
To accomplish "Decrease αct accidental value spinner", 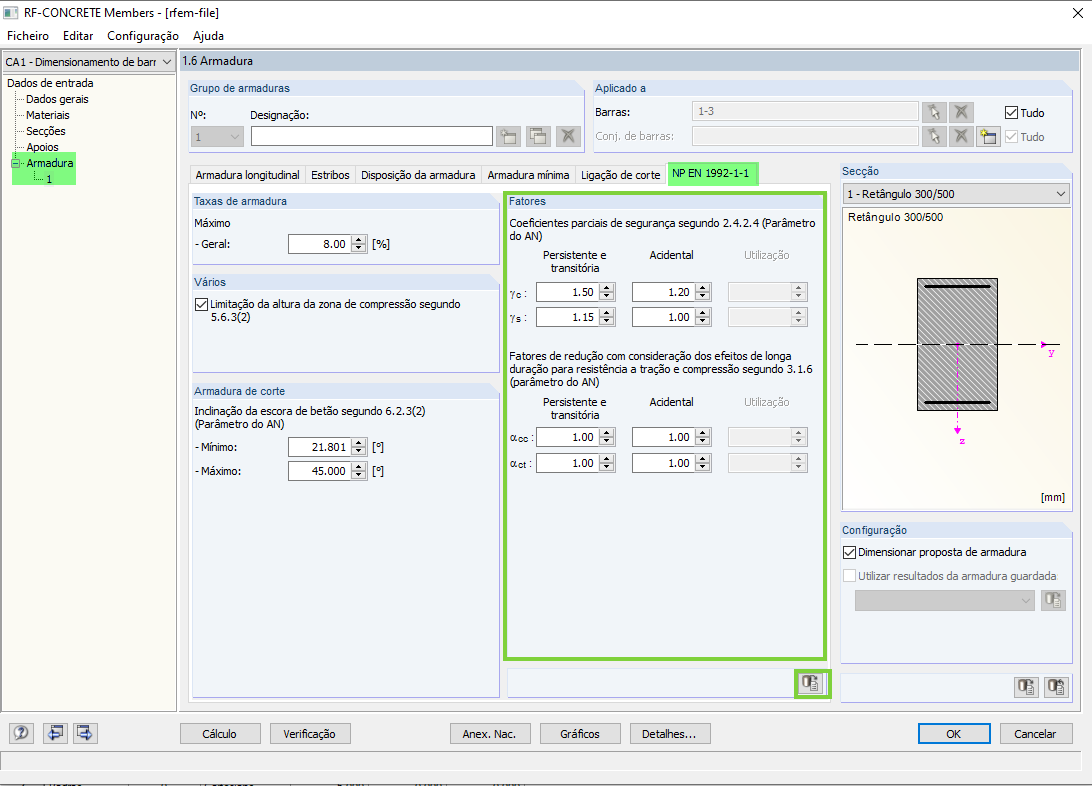I will tap(703, 468).
